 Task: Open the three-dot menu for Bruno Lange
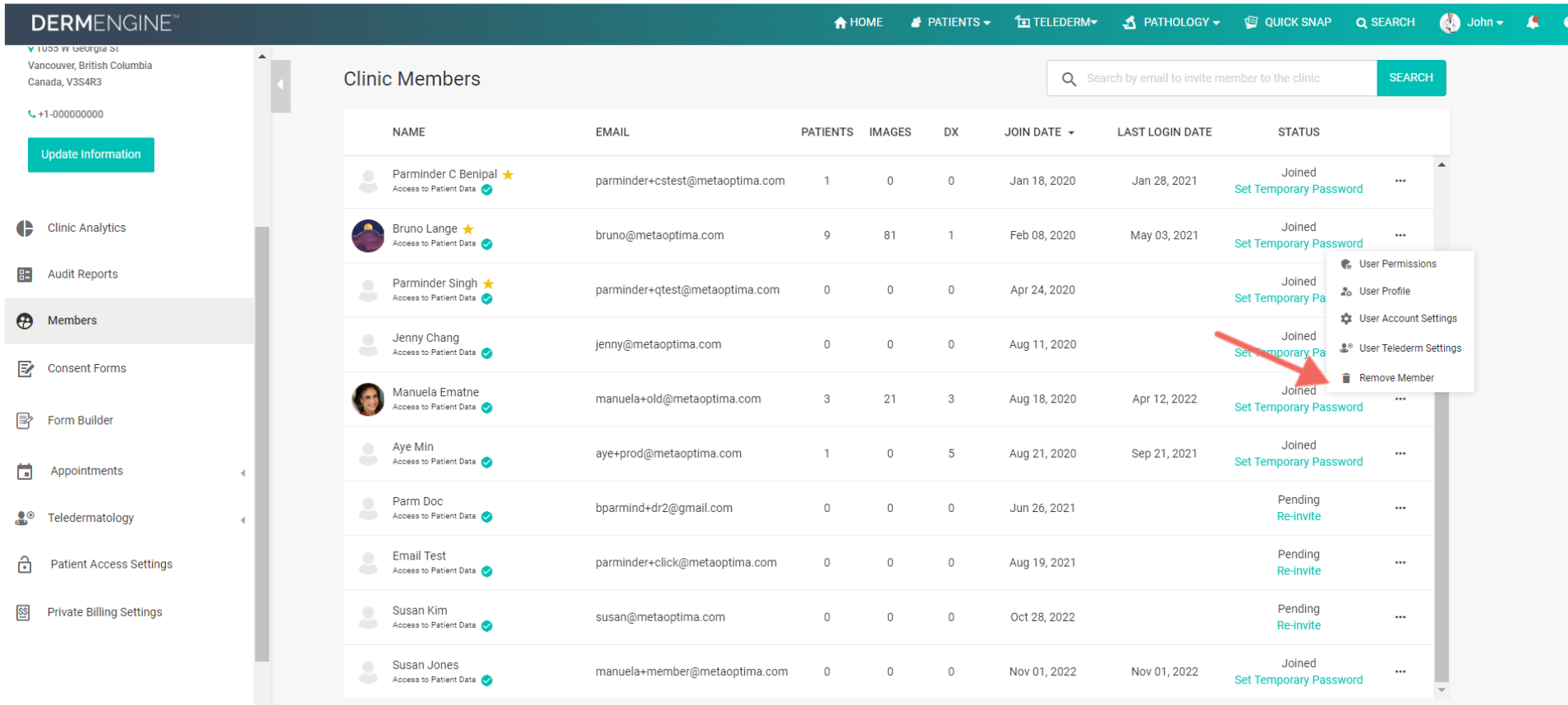1400,235
